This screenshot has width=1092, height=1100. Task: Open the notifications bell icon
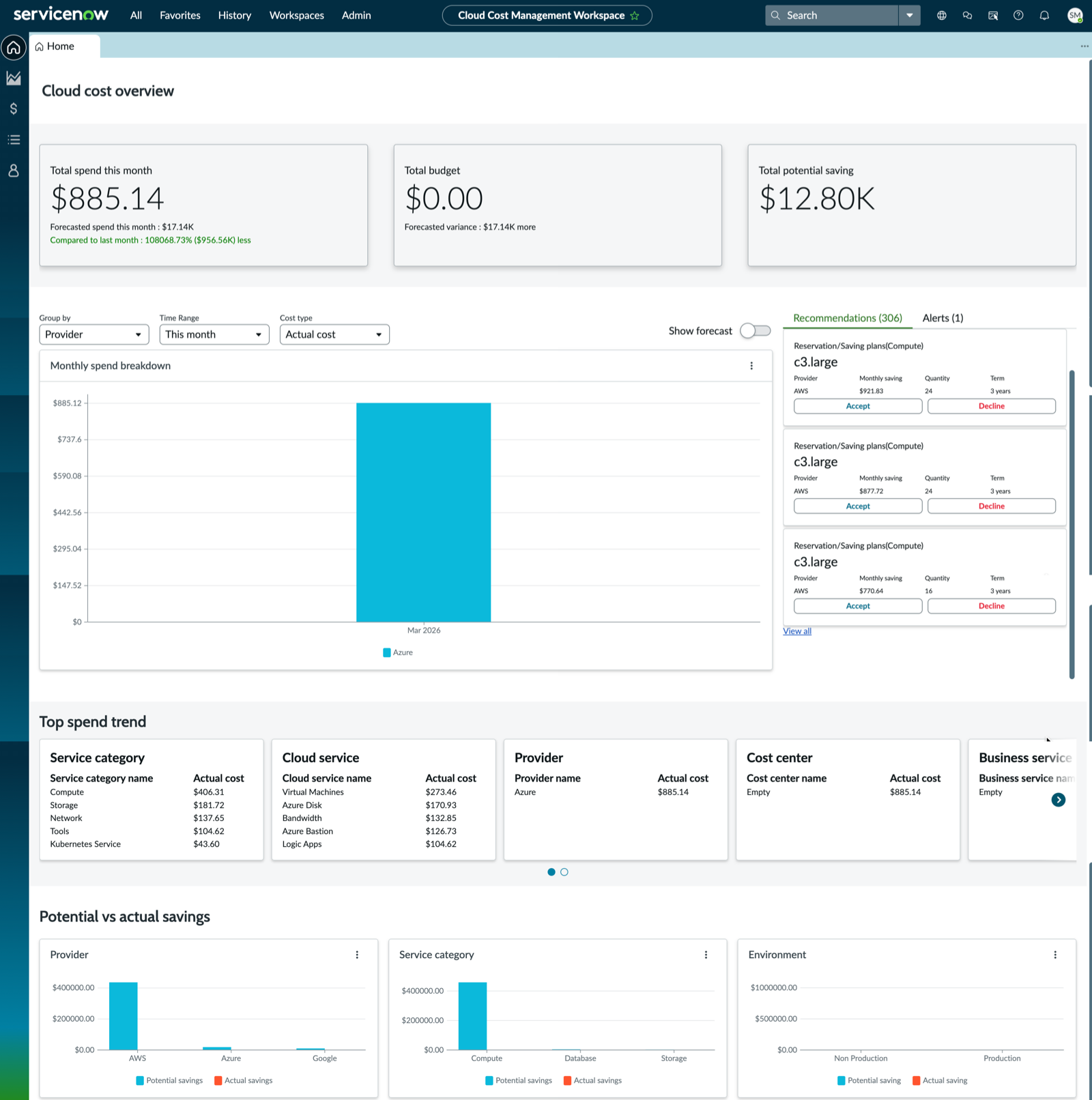pyautogui.click(x=1044, y=16)
